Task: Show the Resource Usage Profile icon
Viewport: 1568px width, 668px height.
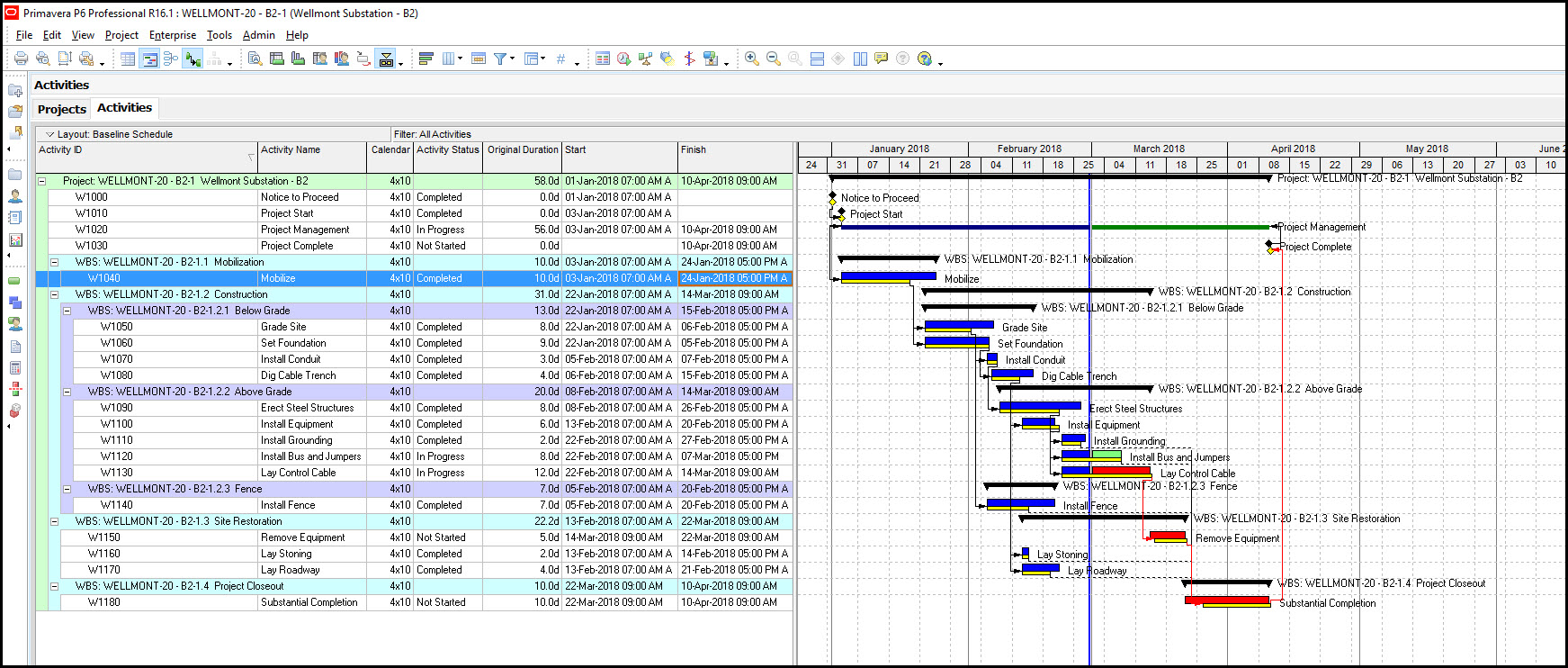Action: click(x=341, y=59)
